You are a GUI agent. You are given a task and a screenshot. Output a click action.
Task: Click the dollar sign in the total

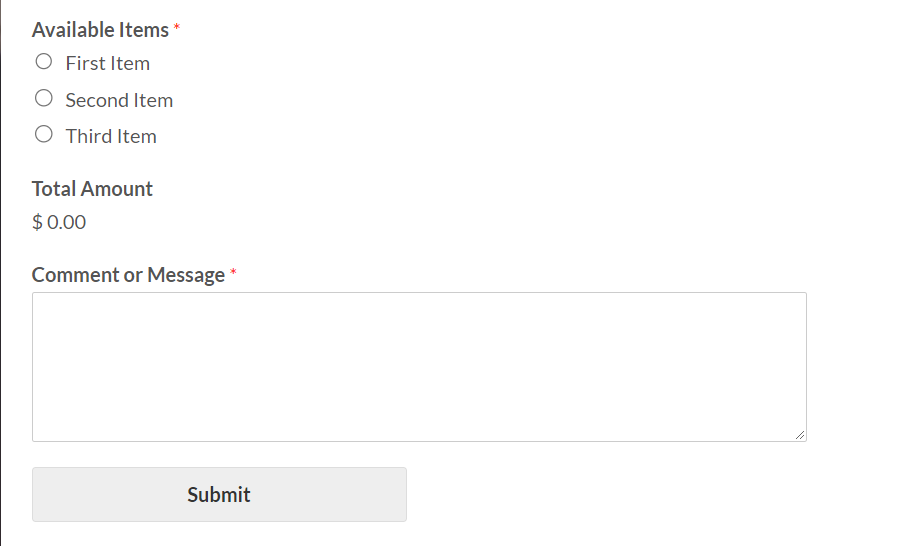(37, 222)
